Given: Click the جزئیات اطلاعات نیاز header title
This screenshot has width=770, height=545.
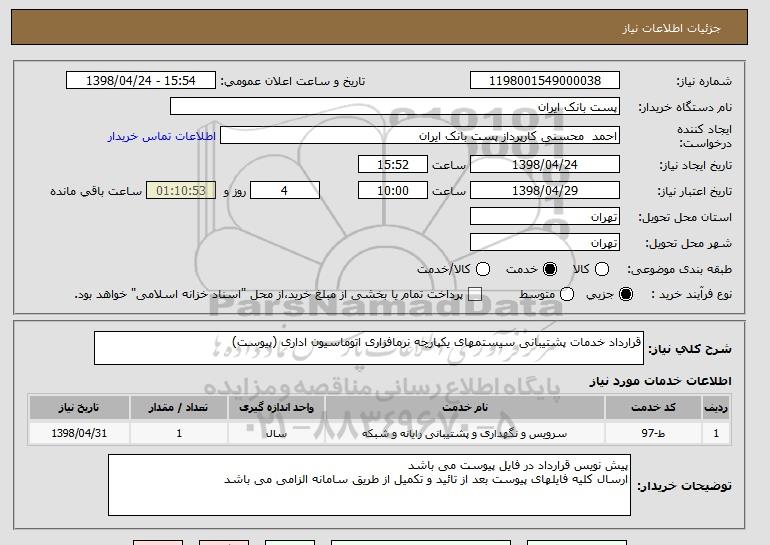Looking at the screenshot, I should coord(671,28).
